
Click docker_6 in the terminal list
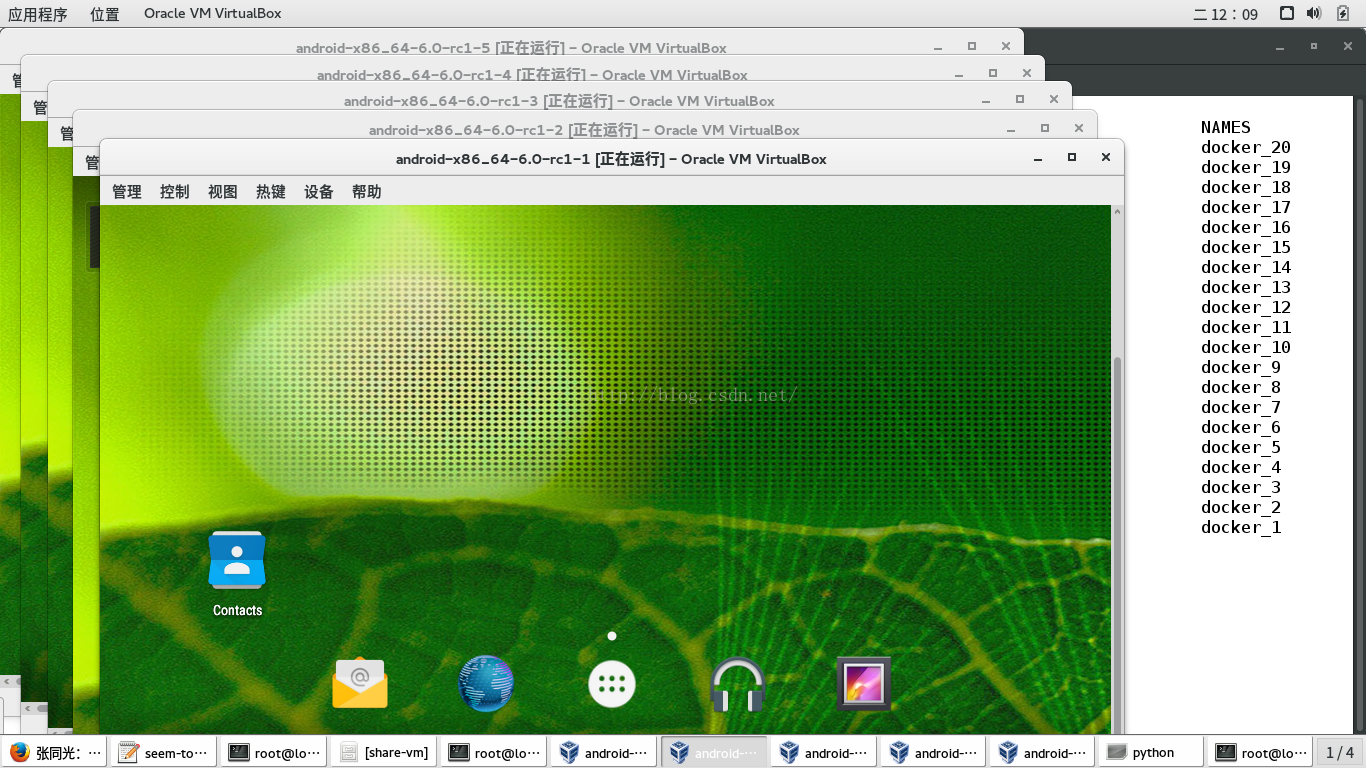click(1241, 427)
